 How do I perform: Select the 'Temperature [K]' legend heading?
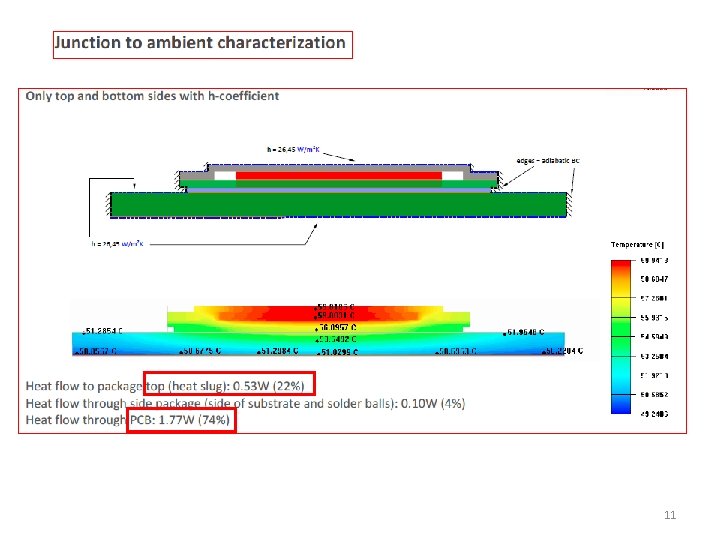(637, 244)
